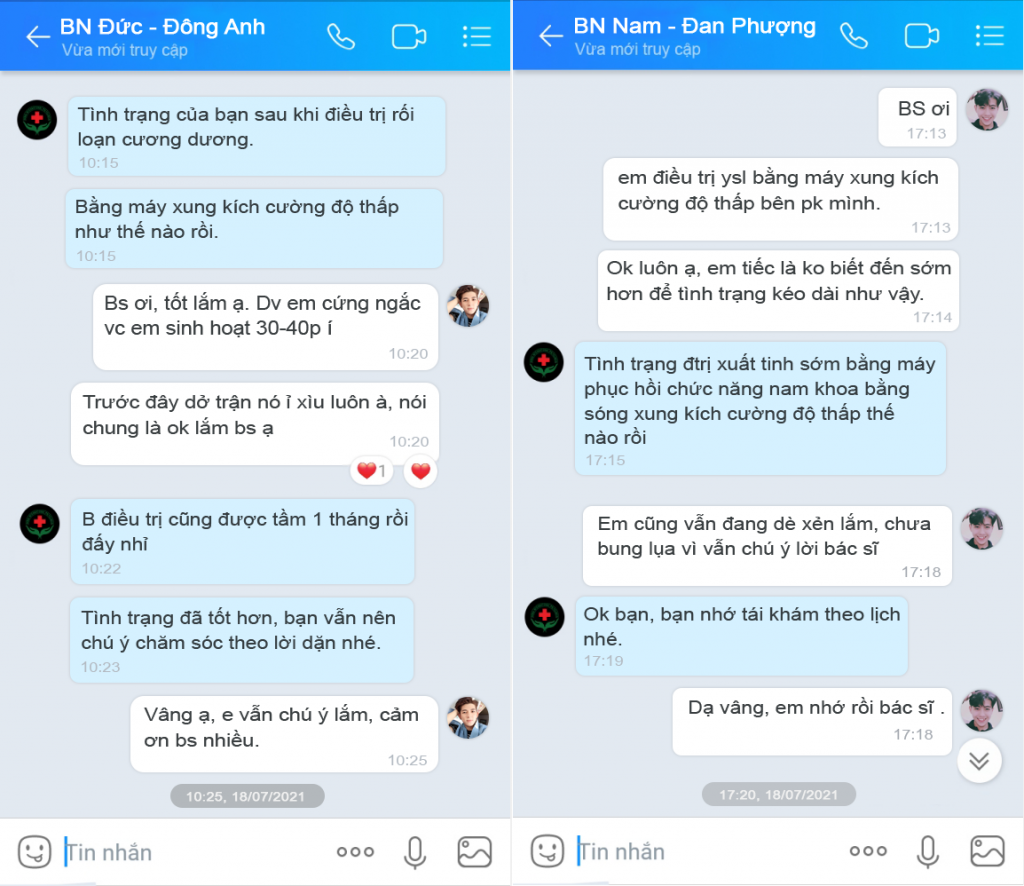Jump to latest message with down chevrons

(x=979, y=761)
